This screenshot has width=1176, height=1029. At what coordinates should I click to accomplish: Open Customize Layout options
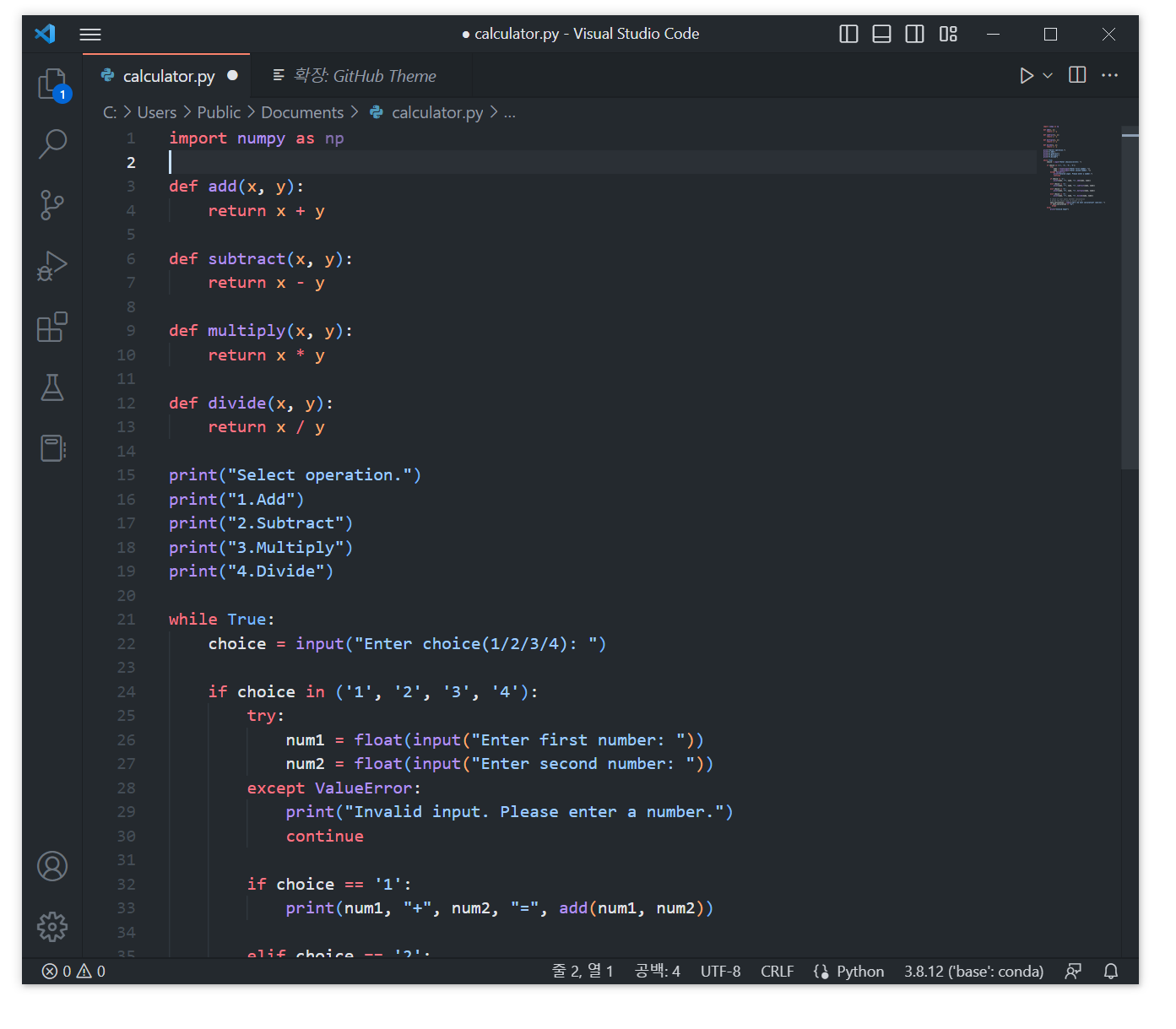[x=948, y=34]
